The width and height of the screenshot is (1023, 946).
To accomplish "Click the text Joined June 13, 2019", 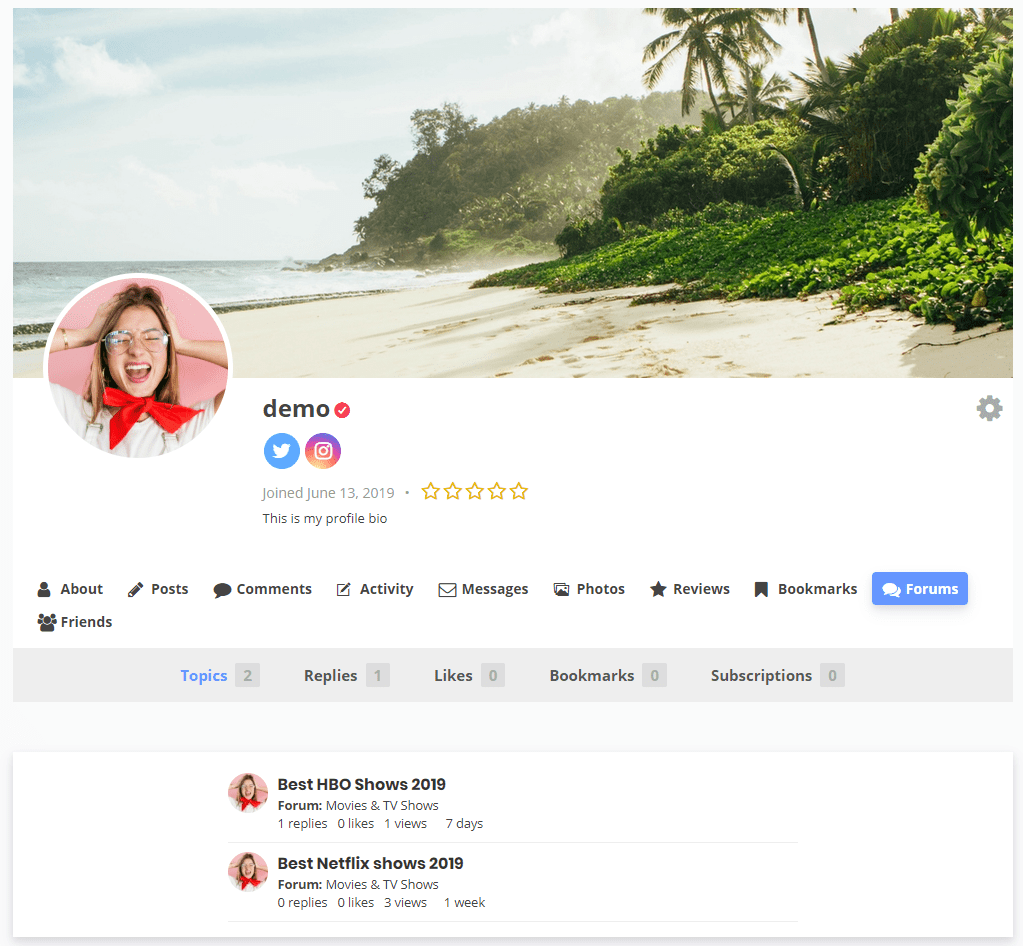I will (x=328, y=493).
